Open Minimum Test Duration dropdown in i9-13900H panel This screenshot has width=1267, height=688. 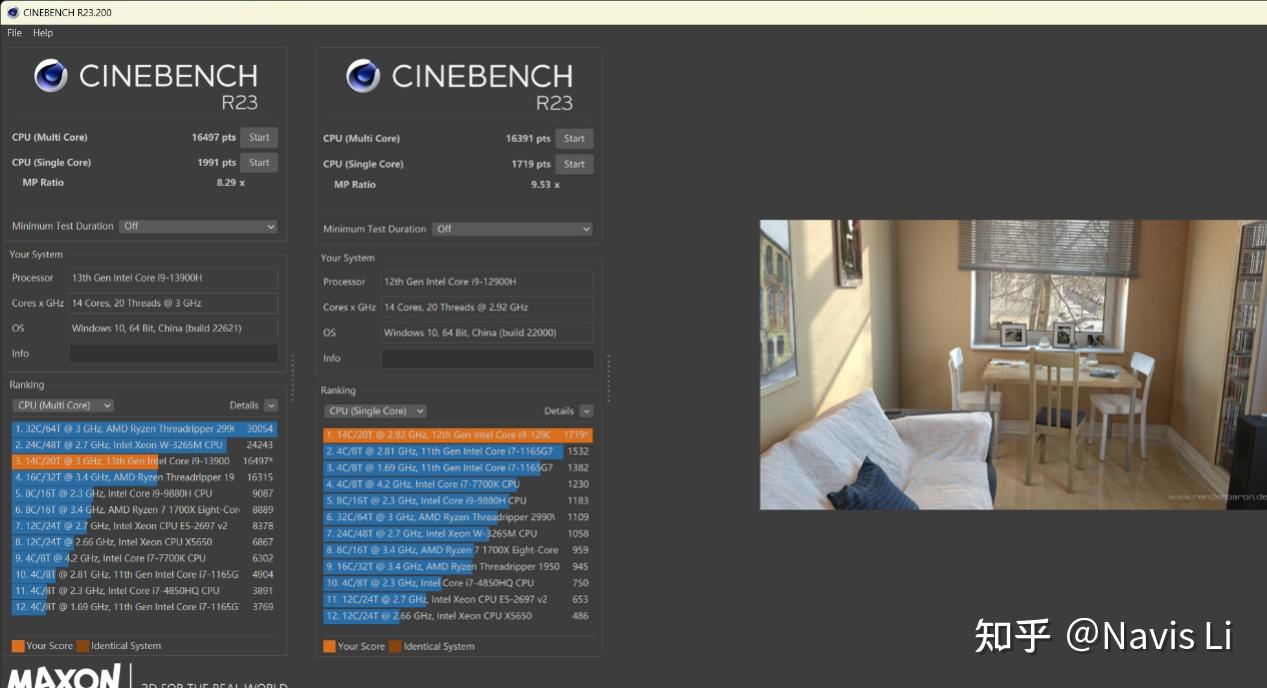[198, 226]
